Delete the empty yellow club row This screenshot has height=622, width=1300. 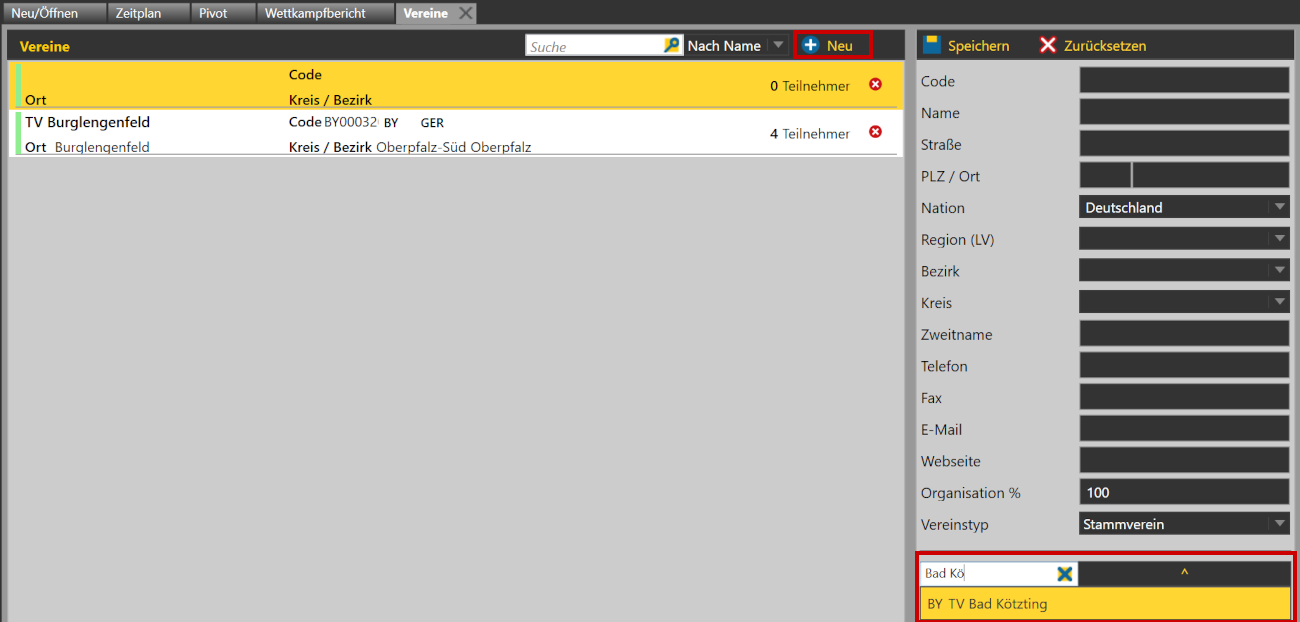[x=875, y=85]
